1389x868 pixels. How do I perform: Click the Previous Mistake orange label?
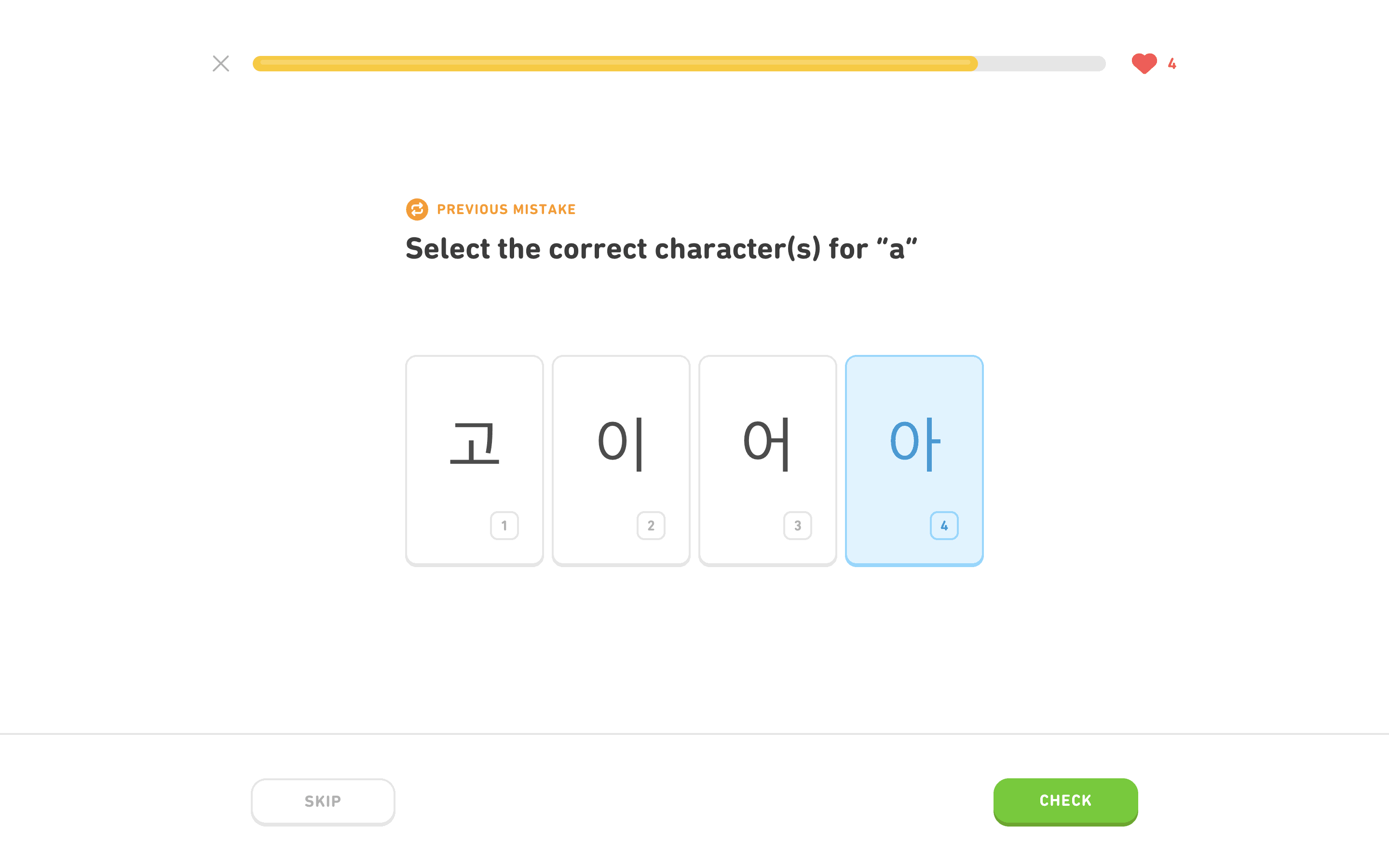coord(506,210)
